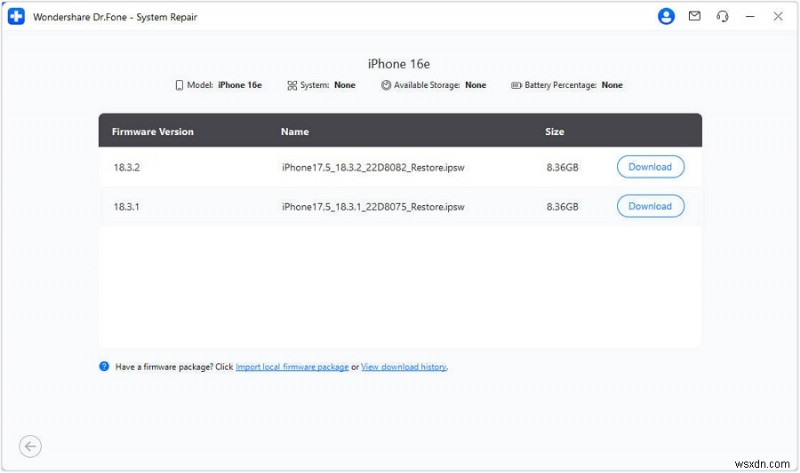This screenshot has width=800, height=473.
Task: Click the System value None
Action: 345,85
